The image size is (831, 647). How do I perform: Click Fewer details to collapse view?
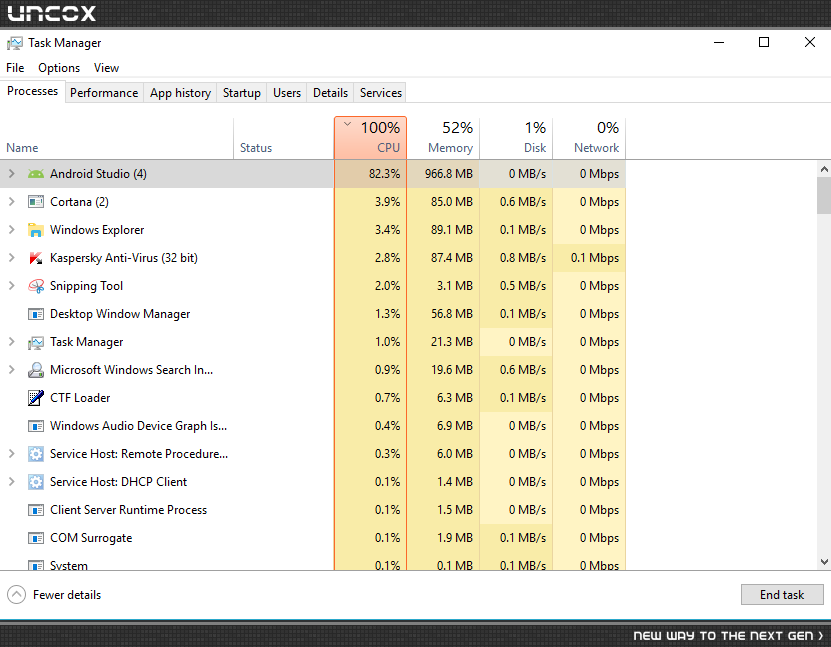[x=54, y=595]
